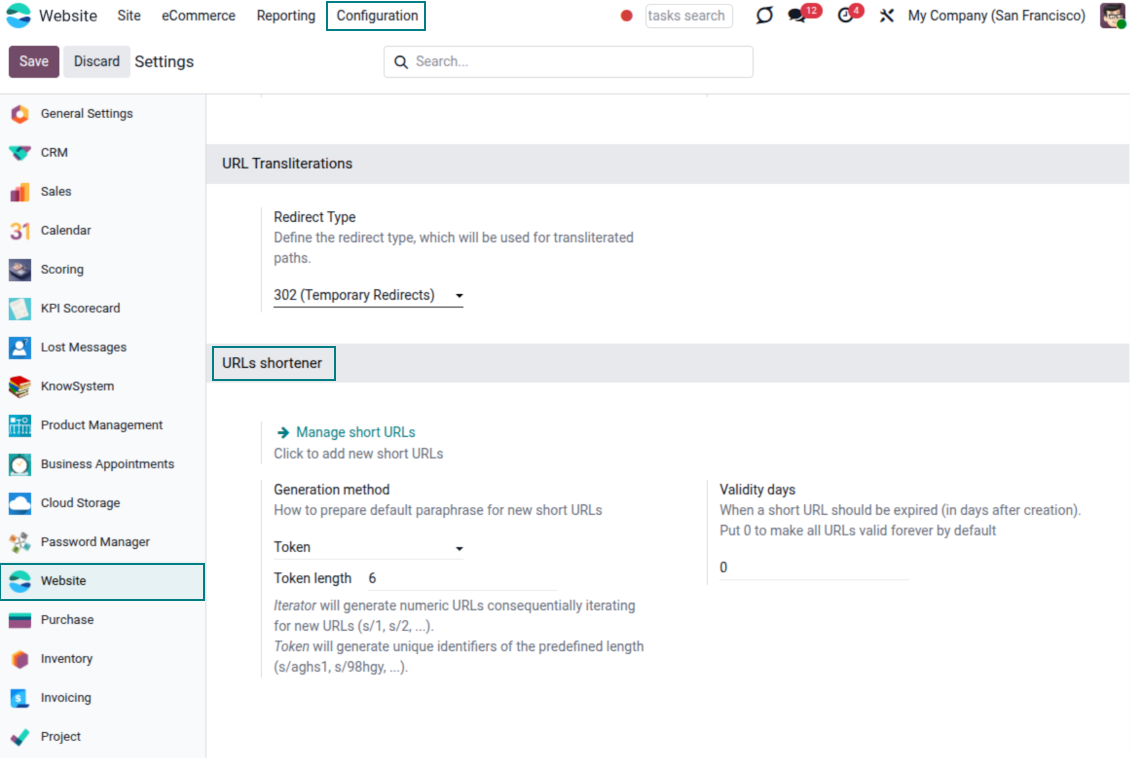Click the Discard button
Viewport: 1130px width, 758px height.
click(97, 62)
